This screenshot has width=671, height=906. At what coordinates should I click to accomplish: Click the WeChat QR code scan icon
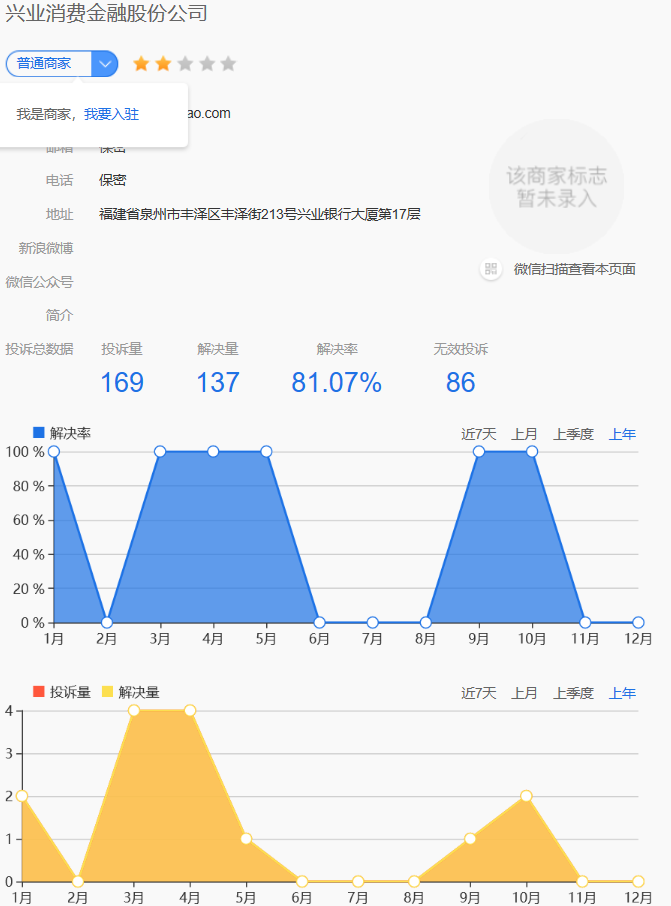pyautogui.click(x=491, y=269)
